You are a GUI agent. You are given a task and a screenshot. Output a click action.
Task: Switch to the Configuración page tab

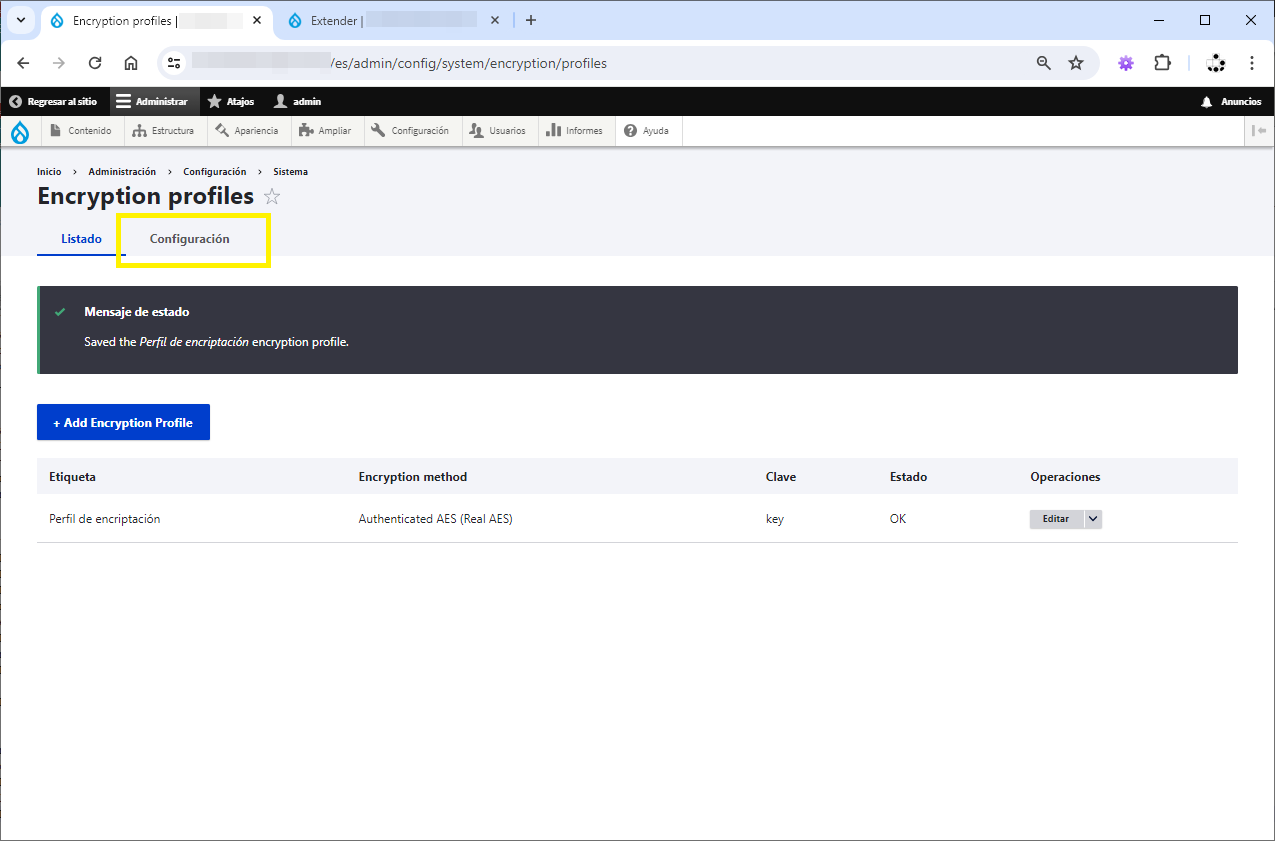pos(190,239)
